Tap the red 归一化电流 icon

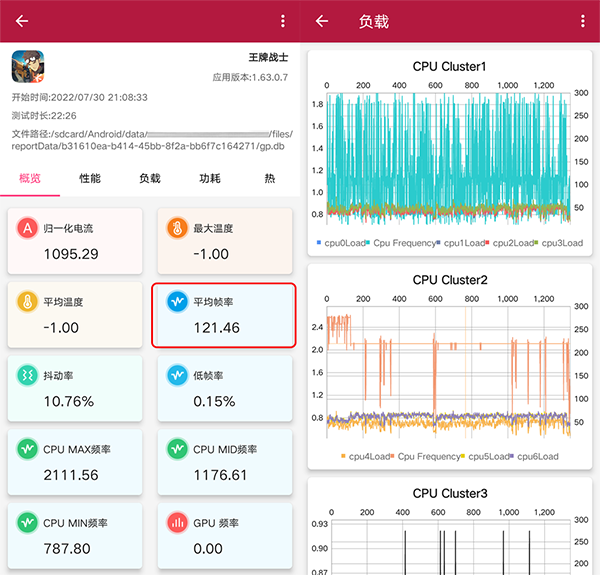tap(27, 229)
